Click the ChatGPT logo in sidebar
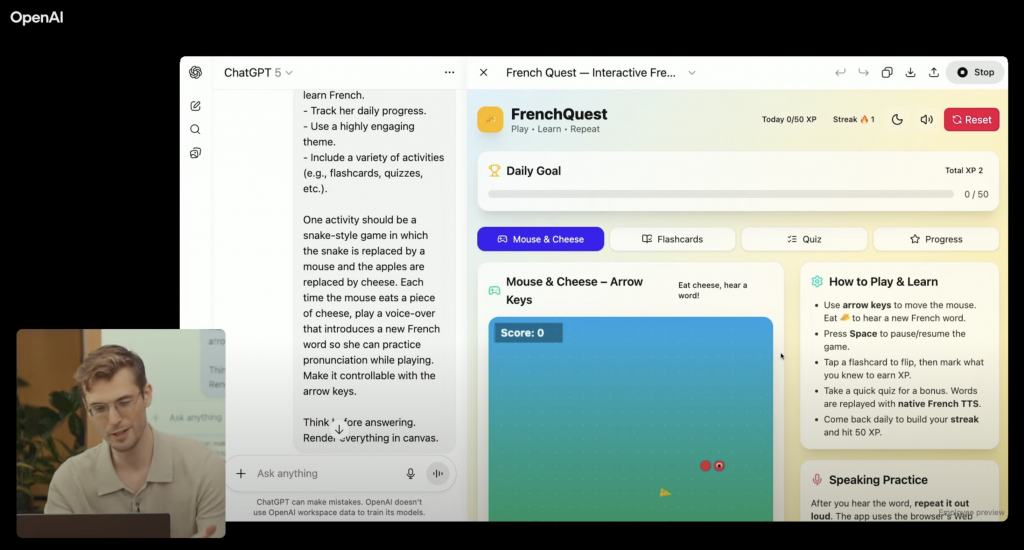This screenshot has width=1024, height=550. [195, 72]
